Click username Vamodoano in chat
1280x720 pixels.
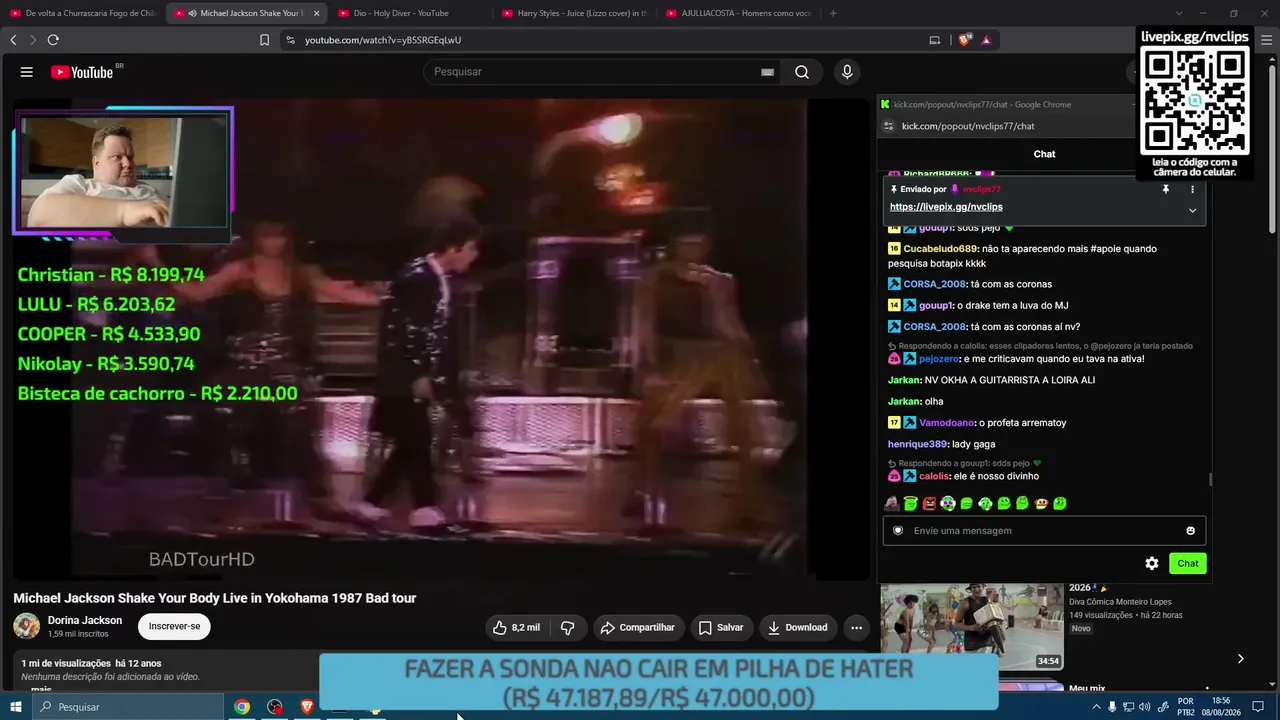pos(947,423)
